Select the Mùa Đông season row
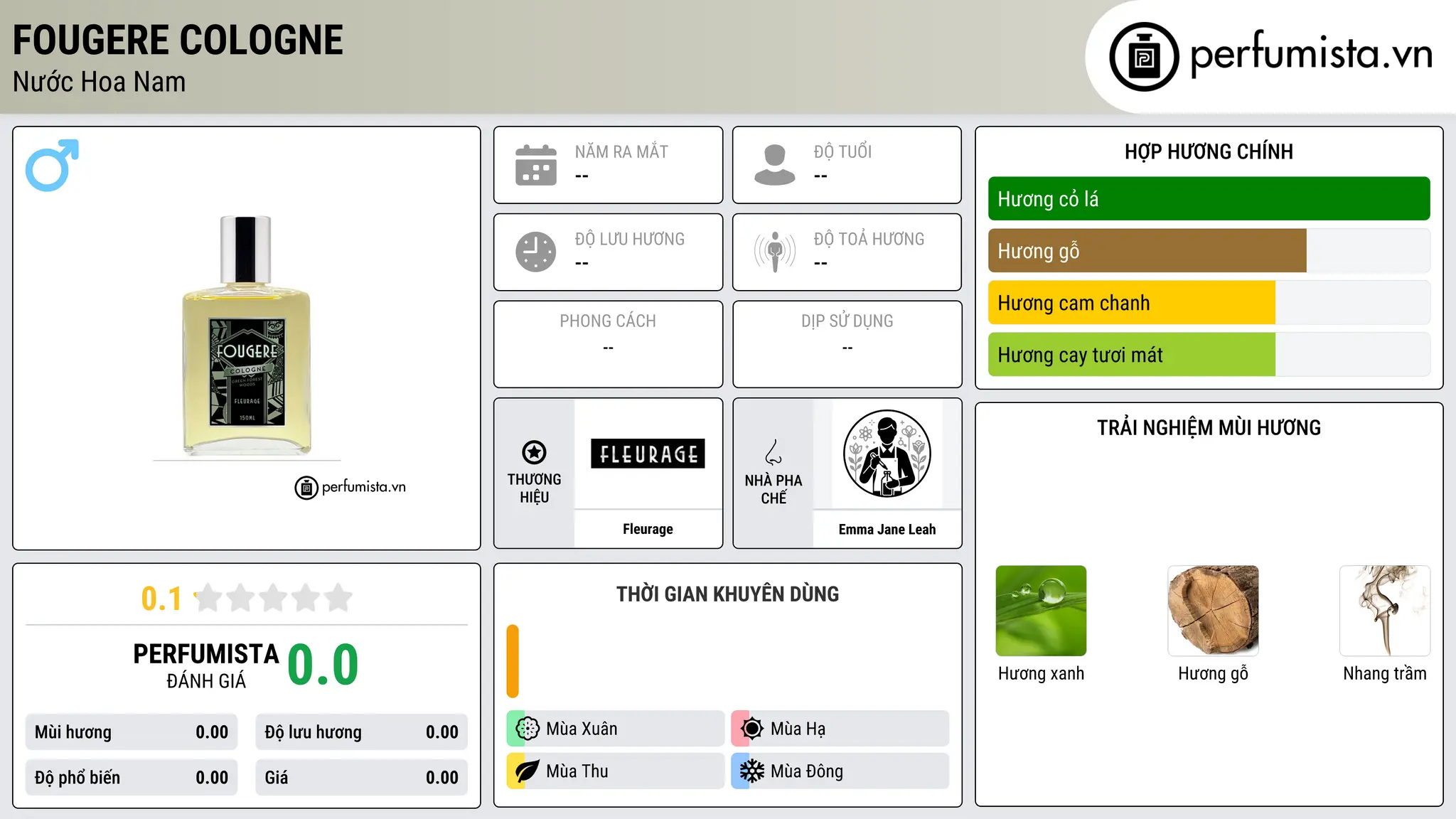 pos(840,771)
